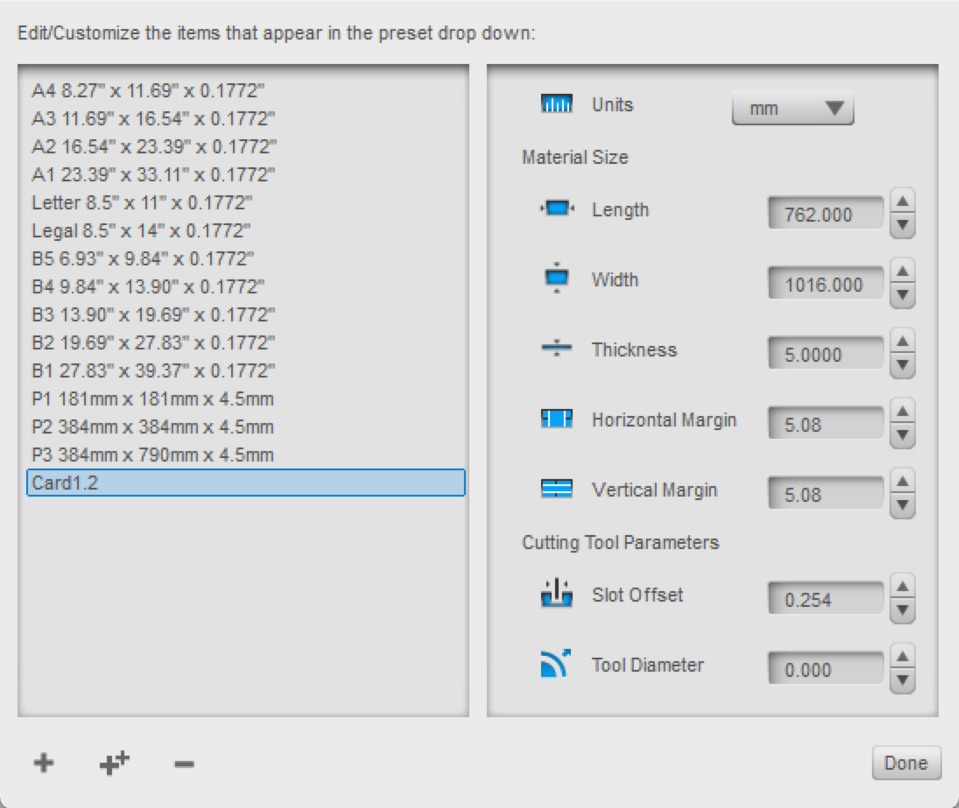Click the Units ruler icon
Viewport: 959px width, 808px height.
555,105
